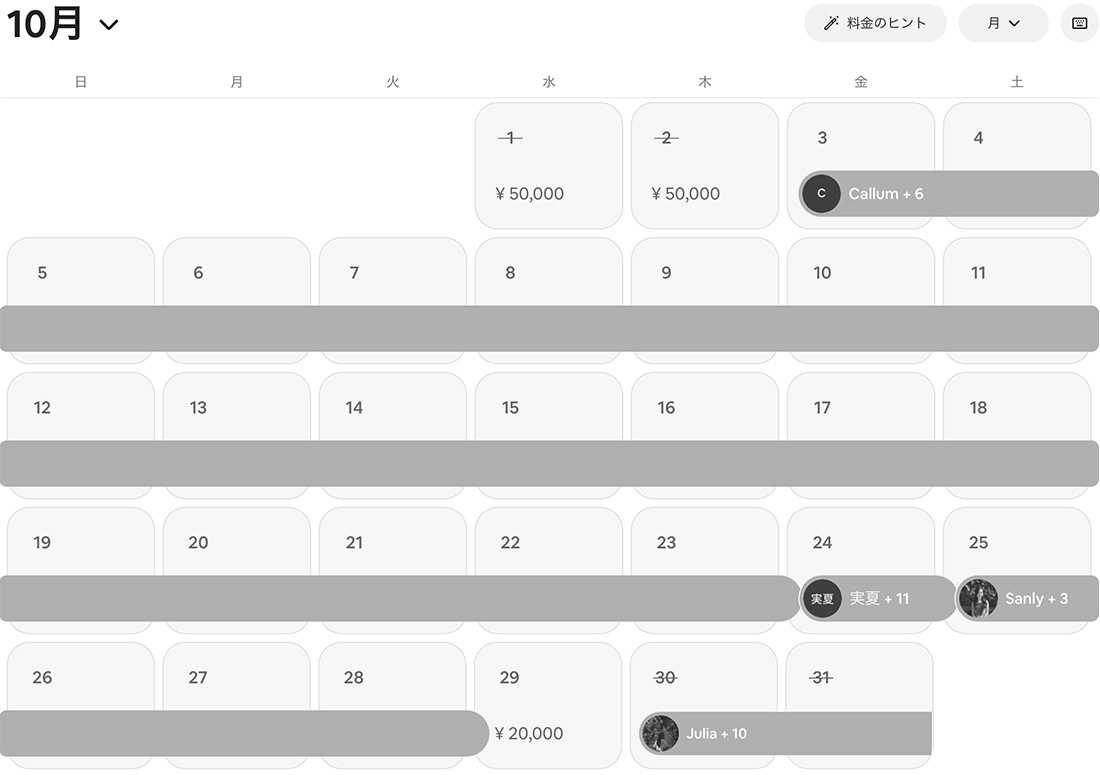Select October 1 priced ¥50,000

click(548, 165)
